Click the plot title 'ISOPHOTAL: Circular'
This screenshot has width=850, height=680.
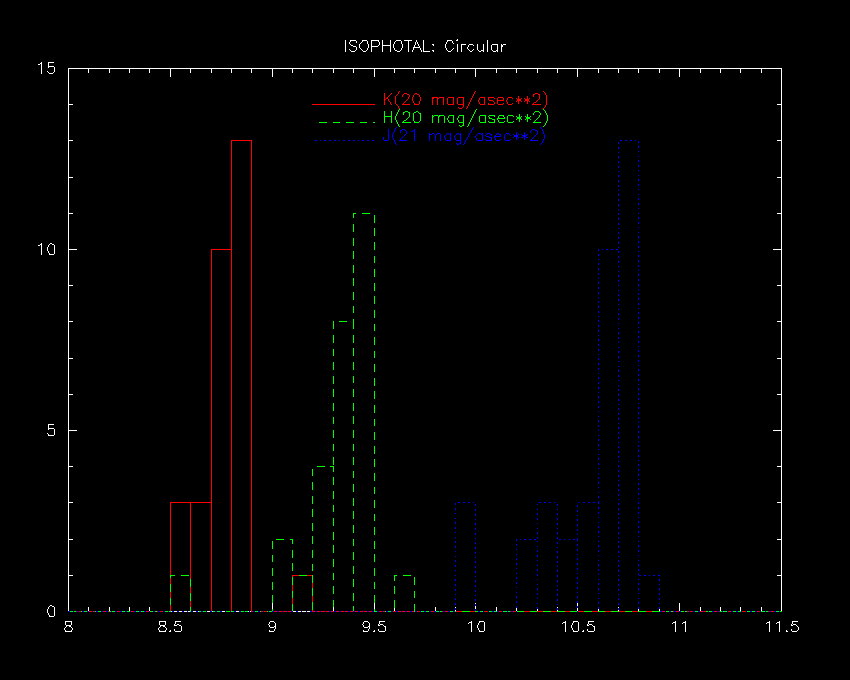click(424, 47)
